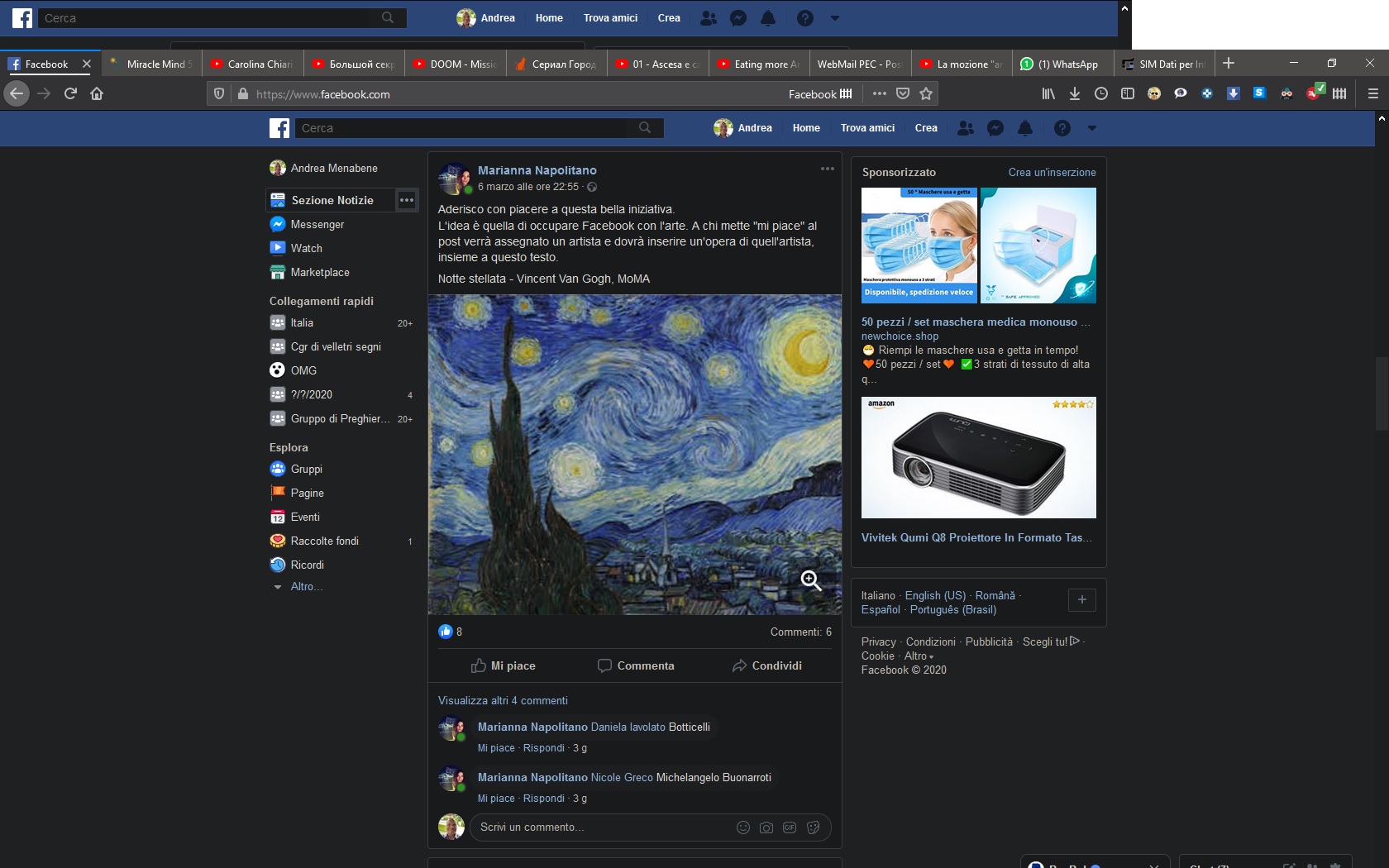This screenshot has width=1389, height=868.
Task: Open the newchoice.shop sponsored link
Action: tap(900, 336)
